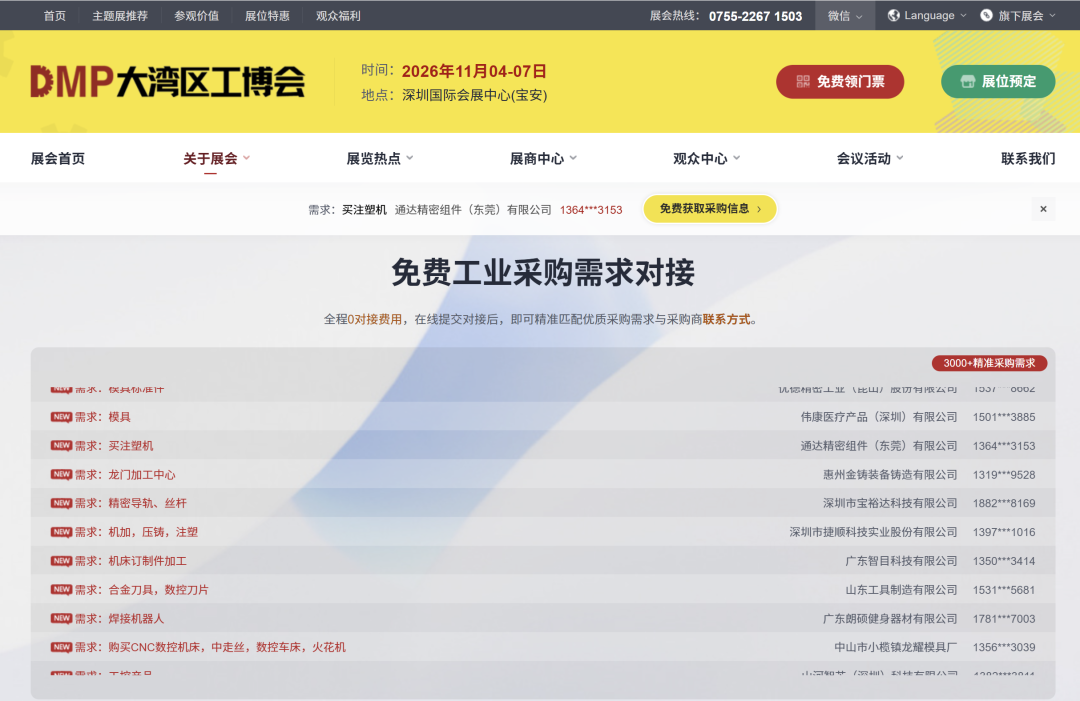Click the date 2026年11月04-07日
This screenshot has width=1080, height=701.
tap(474, 71)
